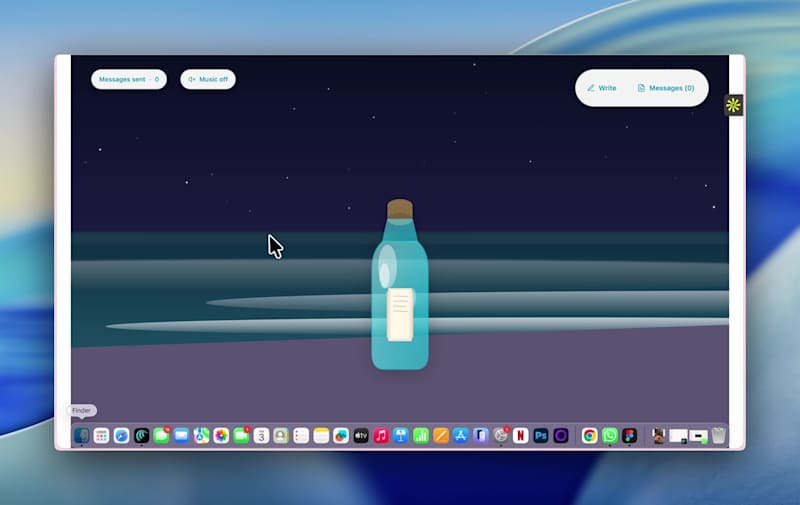The width and height of the screenshot is (800, 505).
Task: Open the Apple TV Dock icon
Action: pyautogui.click(x=361, y=436)
